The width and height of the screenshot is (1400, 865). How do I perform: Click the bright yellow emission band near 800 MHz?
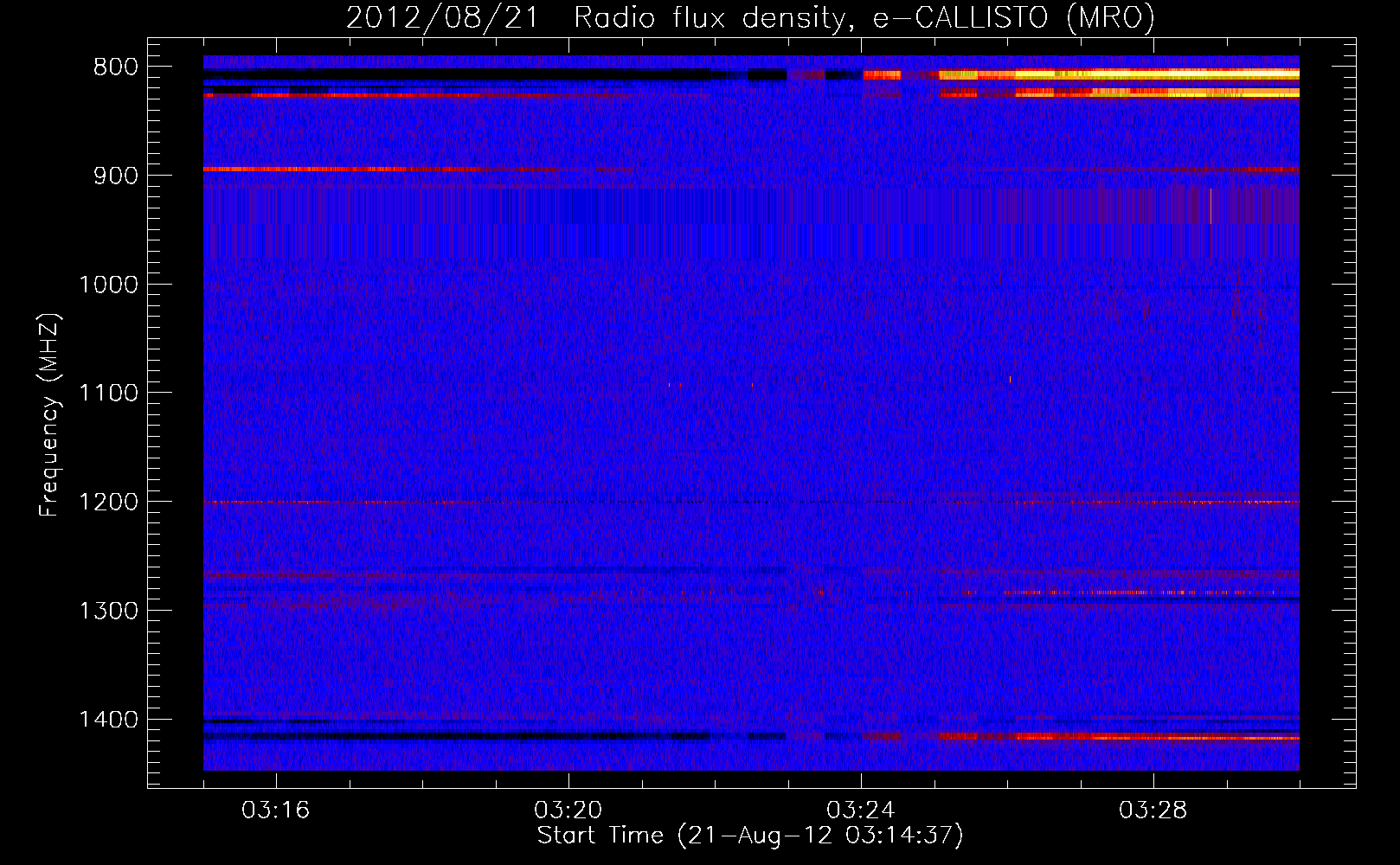[1119, 75]
